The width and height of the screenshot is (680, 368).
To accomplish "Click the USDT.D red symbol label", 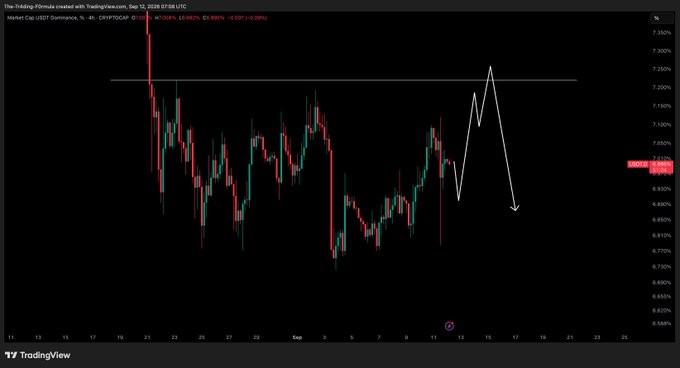I will point(638,164).
